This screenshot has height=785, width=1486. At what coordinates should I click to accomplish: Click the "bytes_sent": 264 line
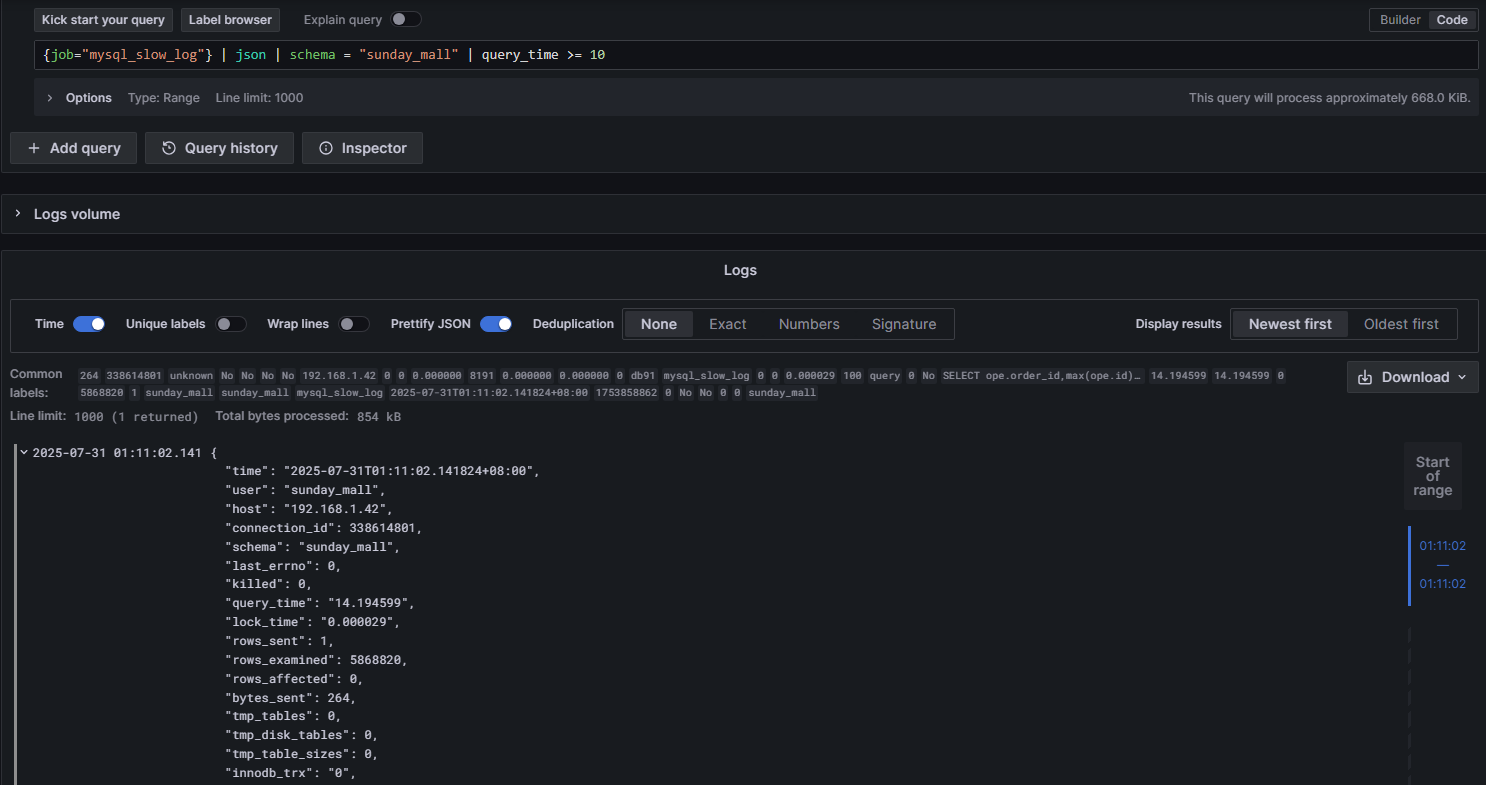(x=290, y=698)
